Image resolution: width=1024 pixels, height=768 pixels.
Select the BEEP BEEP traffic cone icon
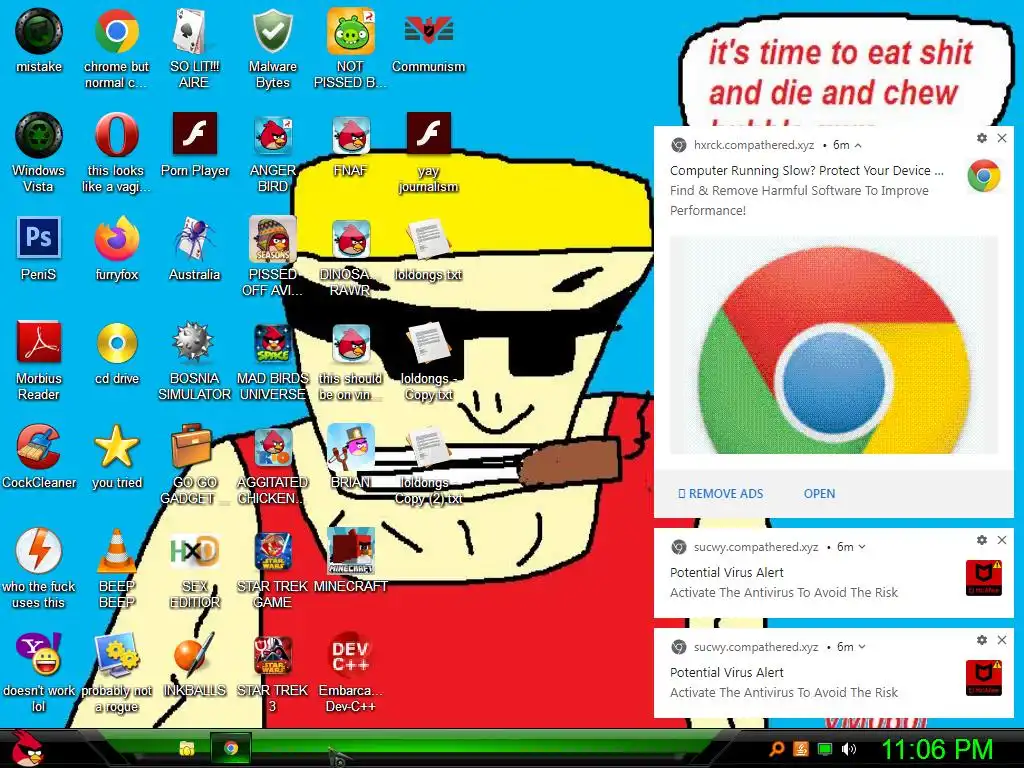coord(116,551)
